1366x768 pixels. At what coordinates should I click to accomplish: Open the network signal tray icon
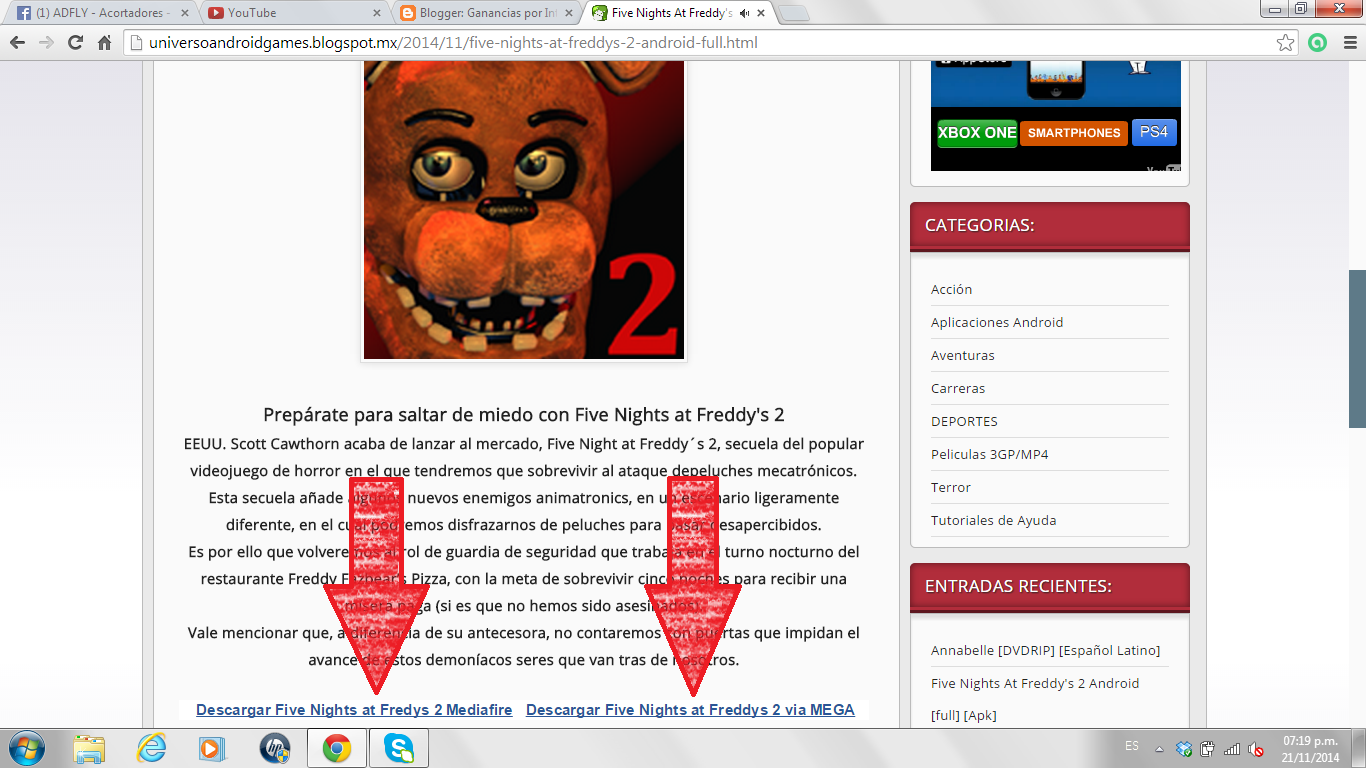(x=1232, y=748)
